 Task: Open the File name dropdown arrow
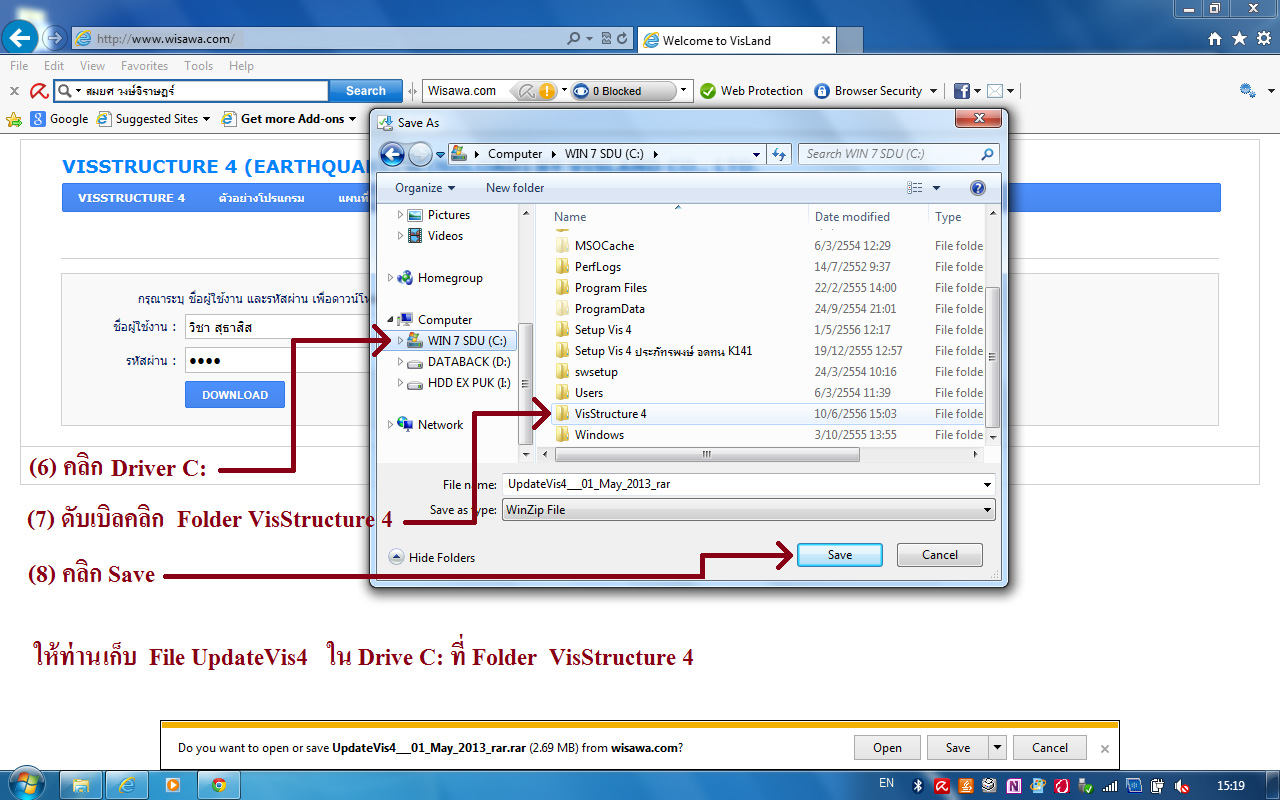987,484
